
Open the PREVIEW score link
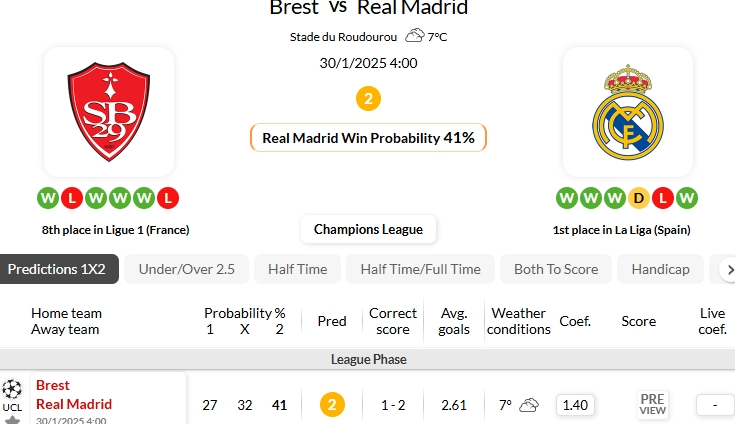[652, 405]
